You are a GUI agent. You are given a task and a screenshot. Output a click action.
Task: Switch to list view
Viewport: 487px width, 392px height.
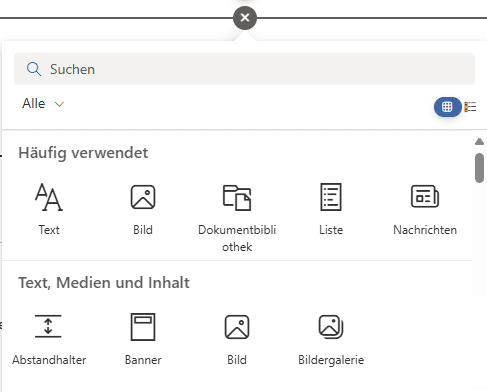click(470, 107)
